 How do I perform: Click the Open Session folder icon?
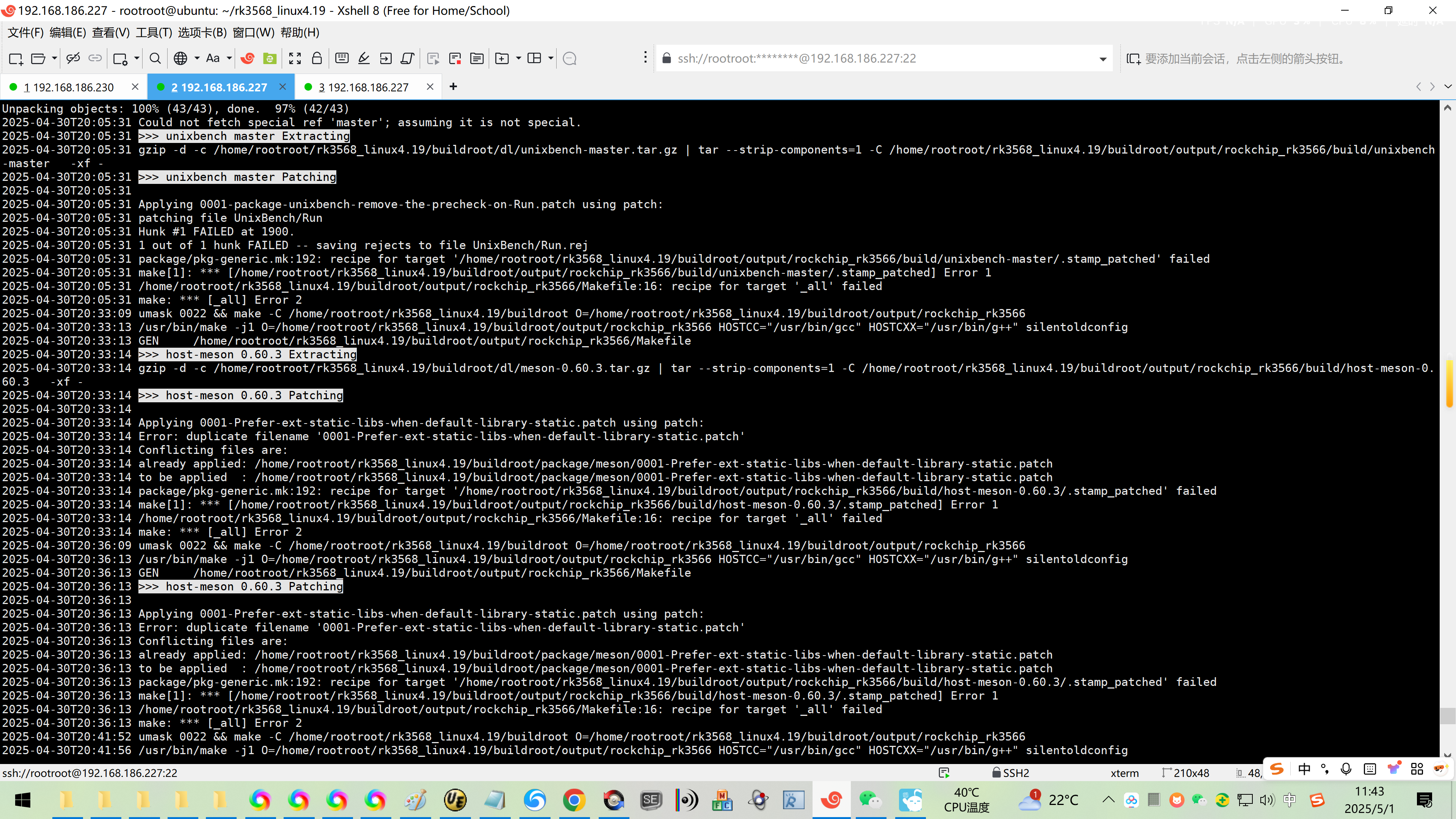(38, 59)
